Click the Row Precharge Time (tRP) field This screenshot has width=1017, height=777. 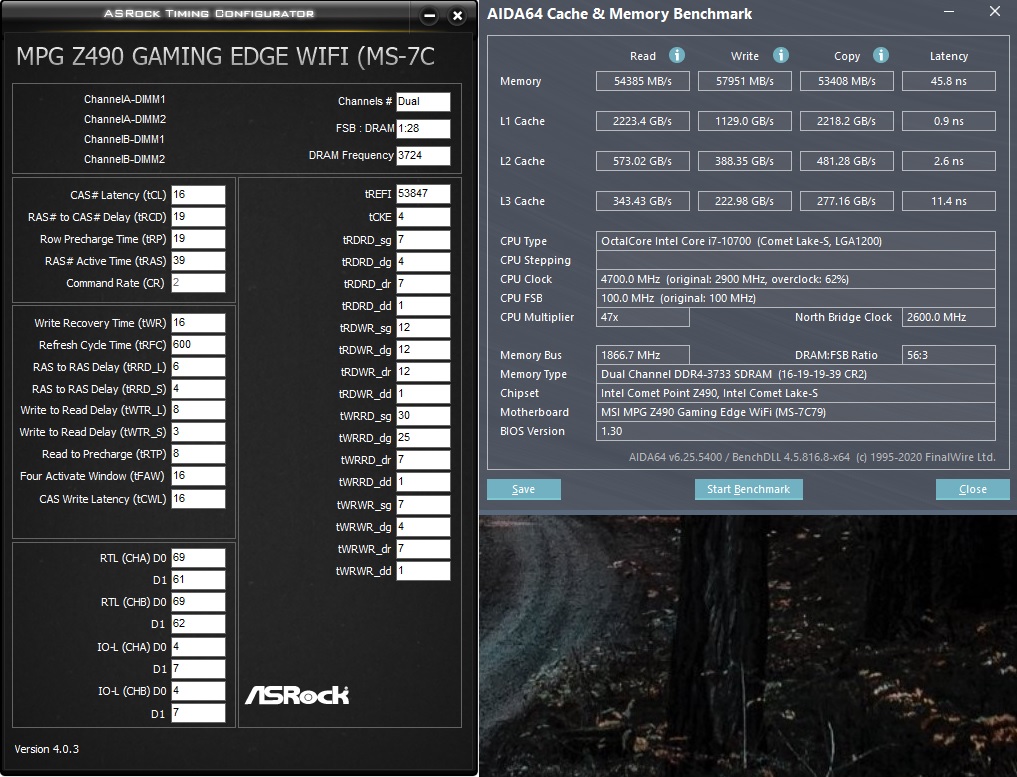tap(198, 239)
